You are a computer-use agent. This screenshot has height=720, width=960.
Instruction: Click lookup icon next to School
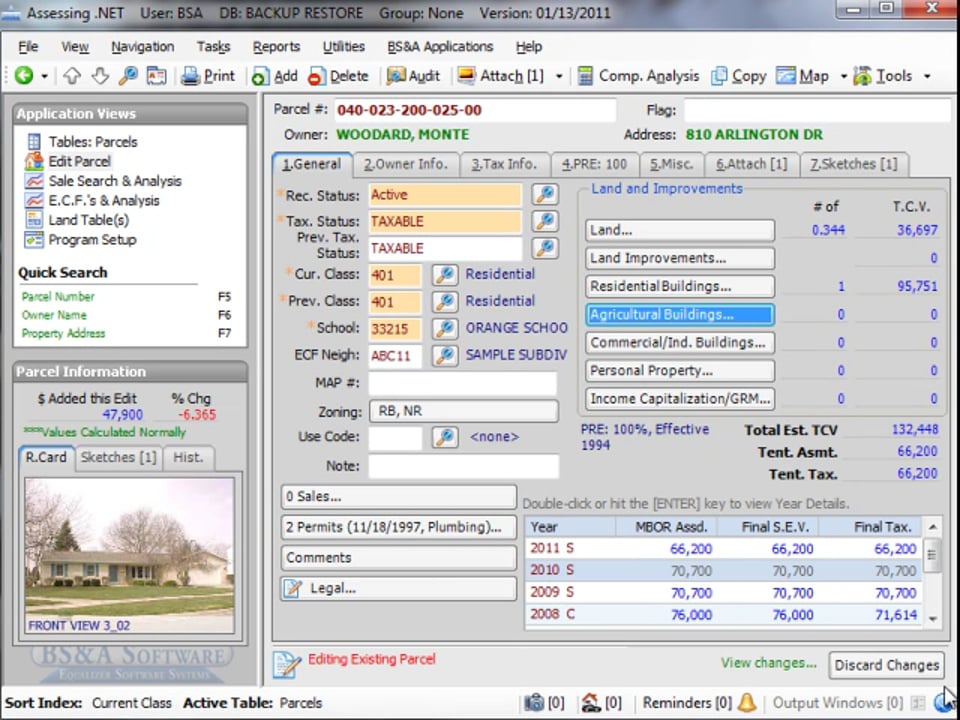pyautogui.click(x=445, y=328)
